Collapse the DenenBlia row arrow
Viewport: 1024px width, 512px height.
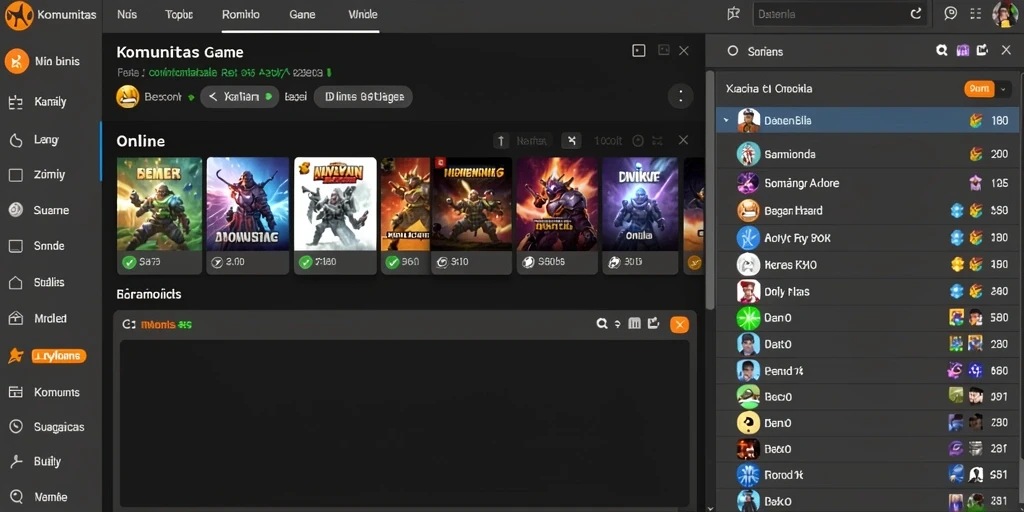coord(726,120)
